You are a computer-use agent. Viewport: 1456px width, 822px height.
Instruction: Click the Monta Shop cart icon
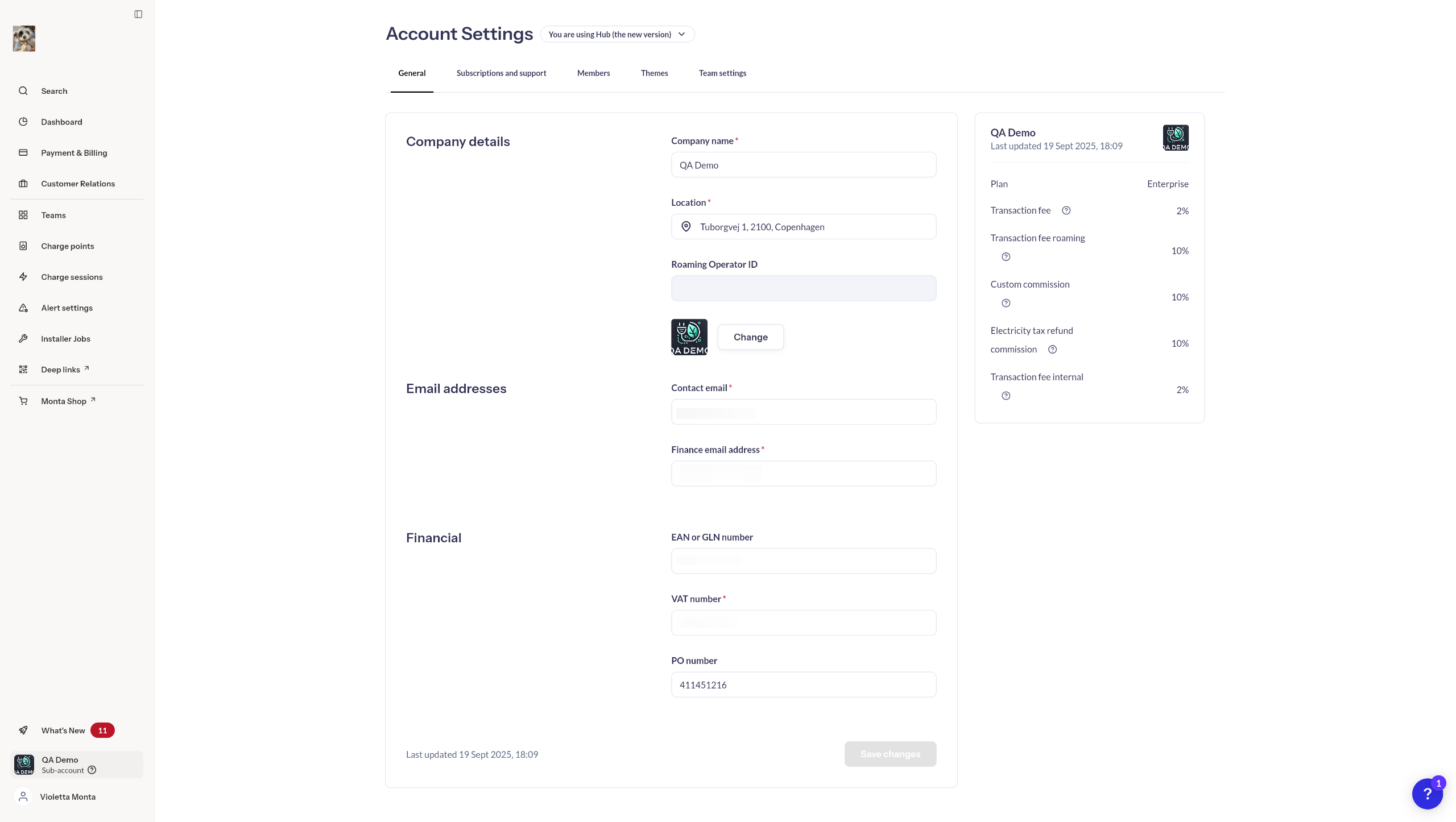(23, 401)
